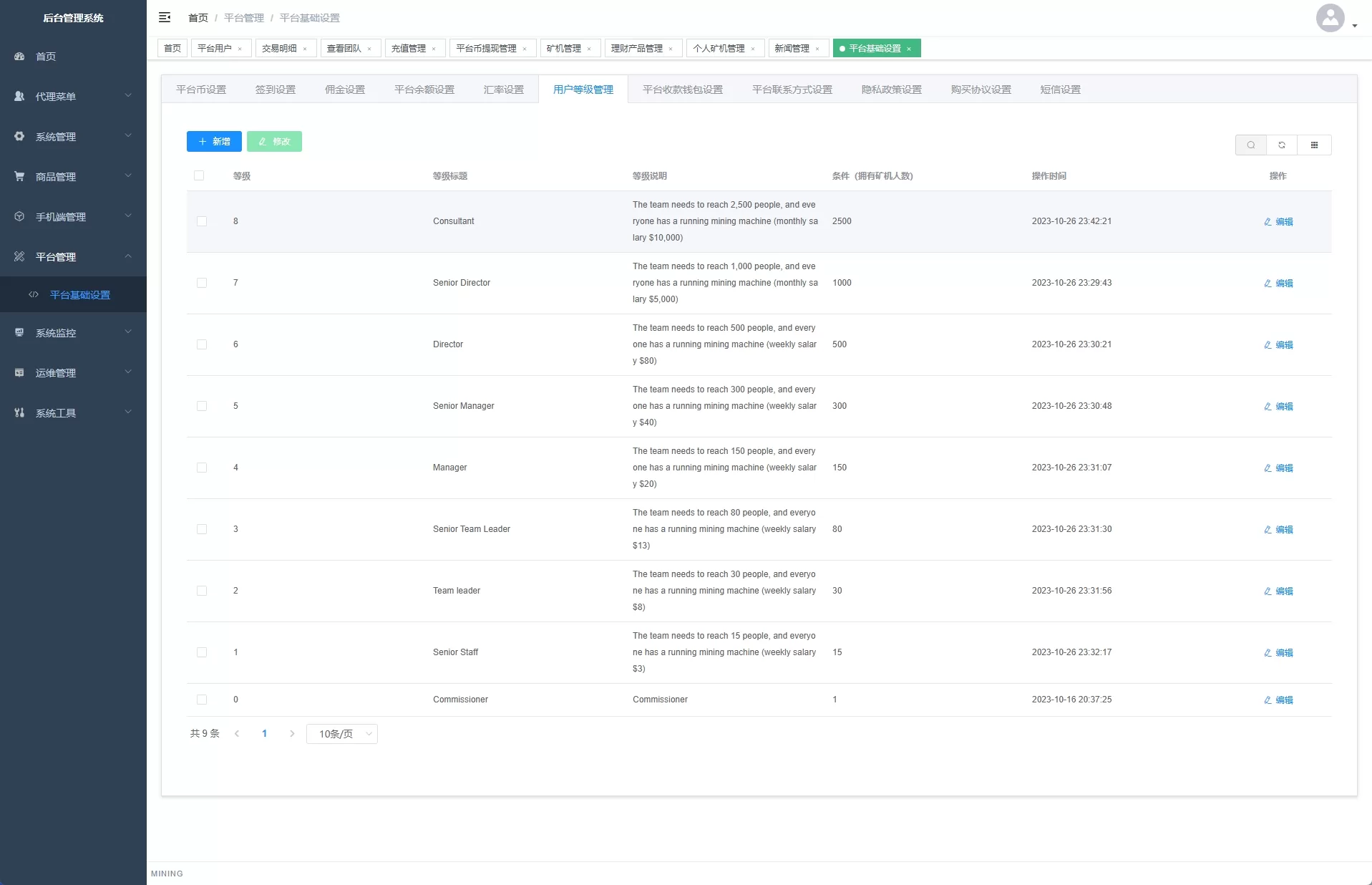Click the search icon above the table
1372x885 pixels.
click(x=1250, y=145)
